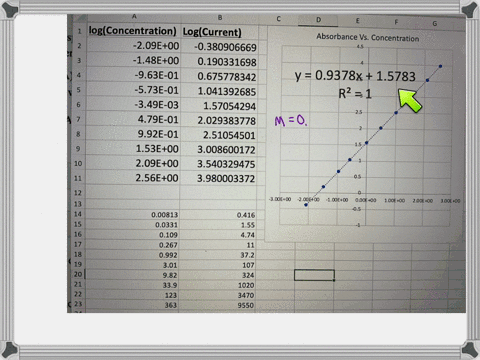Viewport: 480px width, 360px height.
Task: Select cell containing 9.92E-01
Action: (x=134, y=134)
